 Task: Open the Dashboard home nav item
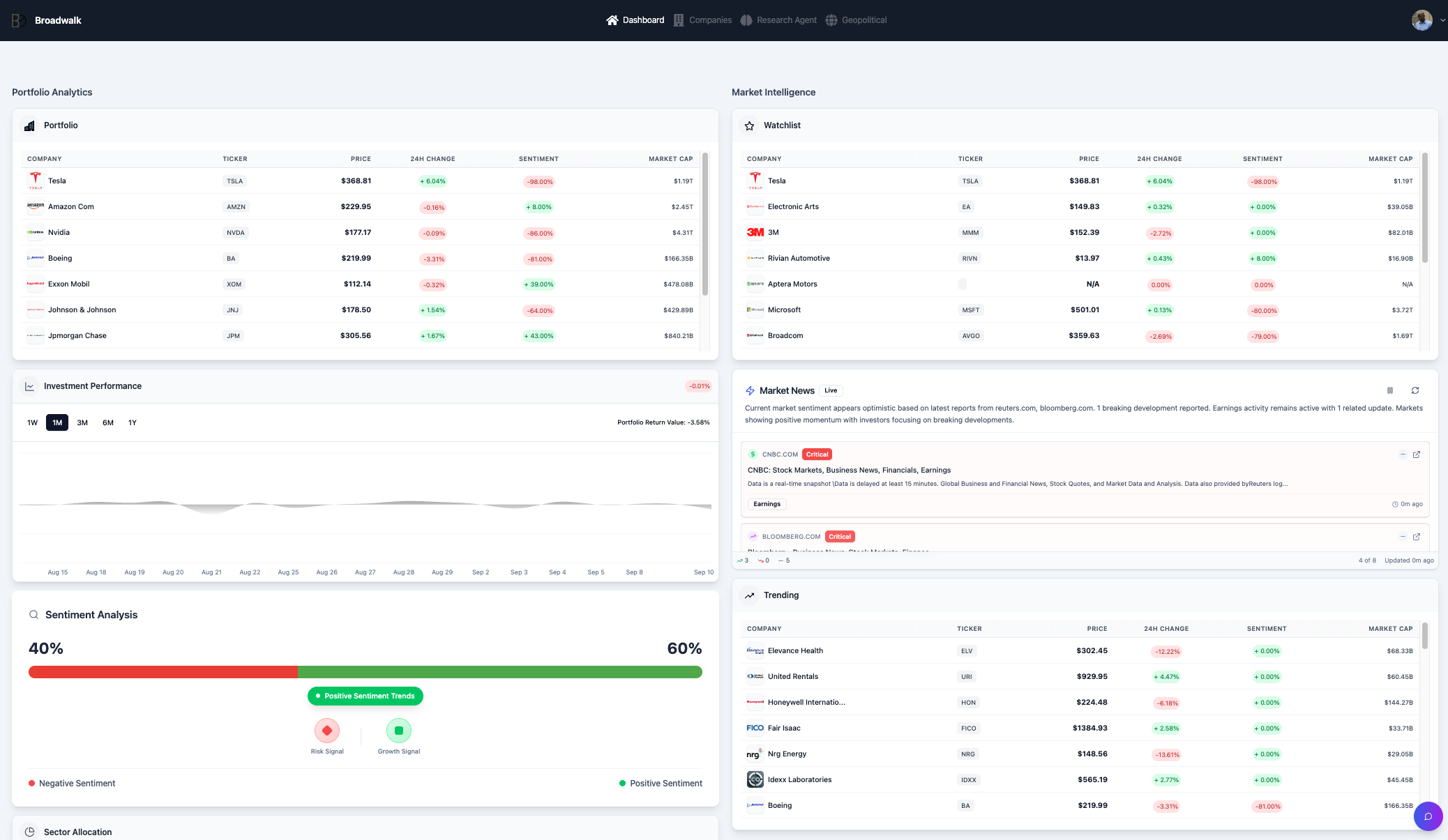click(x=635, y=20)
